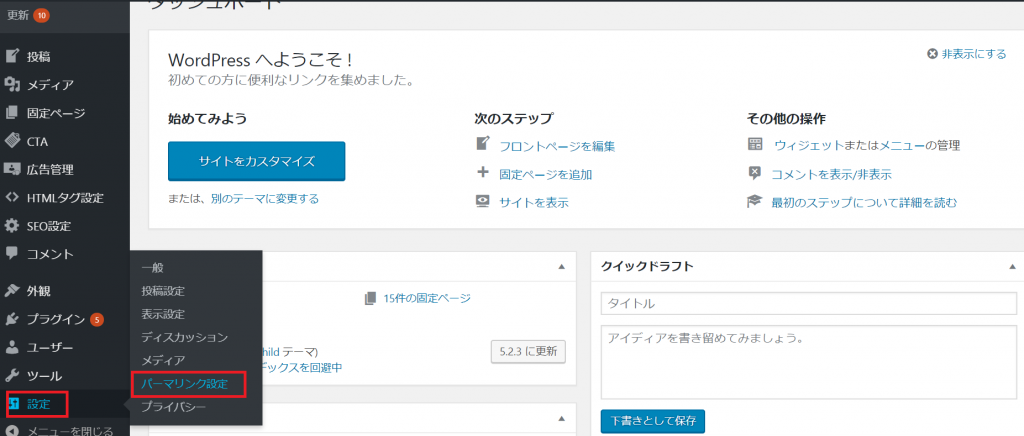The image size is (1024, 436).
Task: Click the プラグイン plug icon
Action: coord(12,319)
